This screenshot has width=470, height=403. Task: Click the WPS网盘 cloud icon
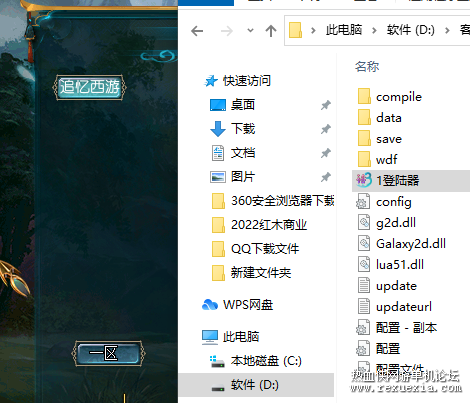pos(210,305)
